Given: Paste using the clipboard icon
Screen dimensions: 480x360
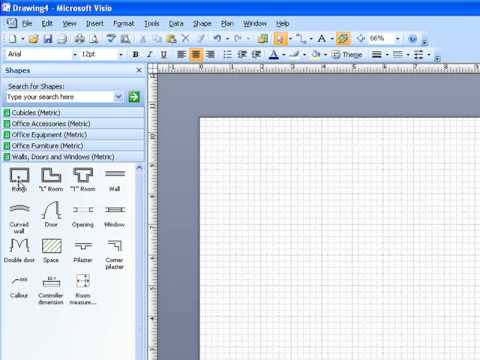Looking at the screenshot, I should (171, 39).
